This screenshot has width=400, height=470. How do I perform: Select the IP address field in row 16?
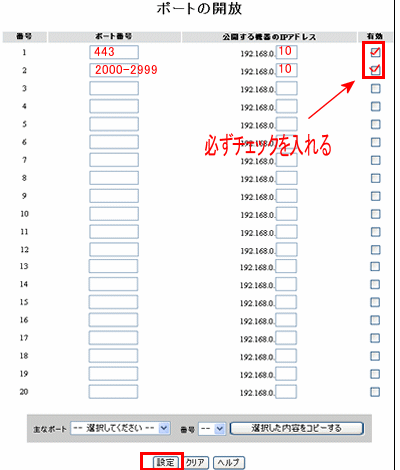click(286, 320)
